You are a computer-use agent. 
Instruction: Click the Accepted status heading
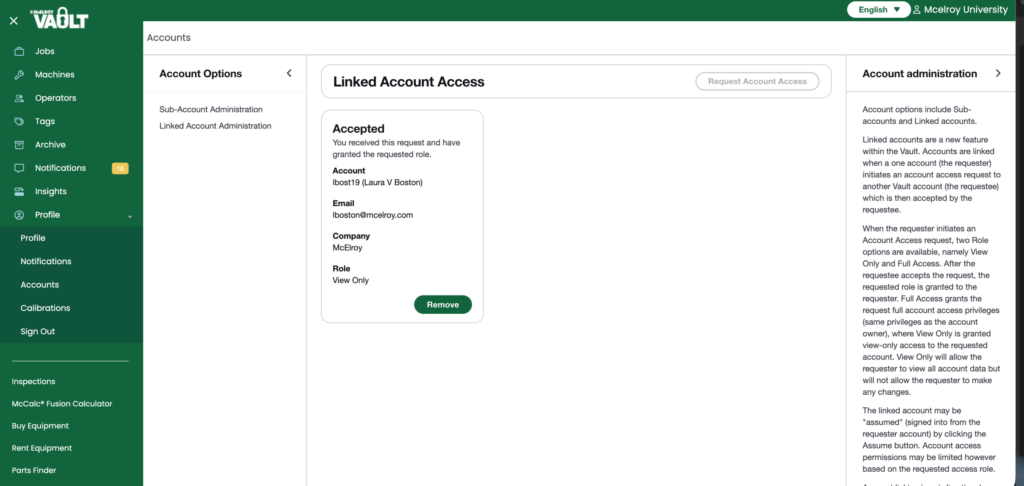pos(359,129)
